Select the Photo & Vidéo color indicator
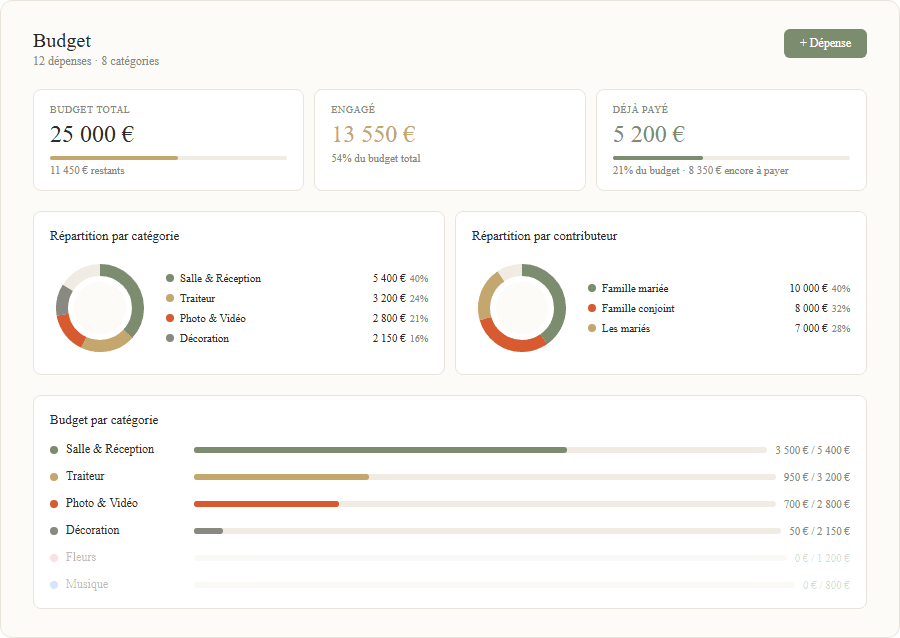900x638 pixels. [x=170, y=318]
